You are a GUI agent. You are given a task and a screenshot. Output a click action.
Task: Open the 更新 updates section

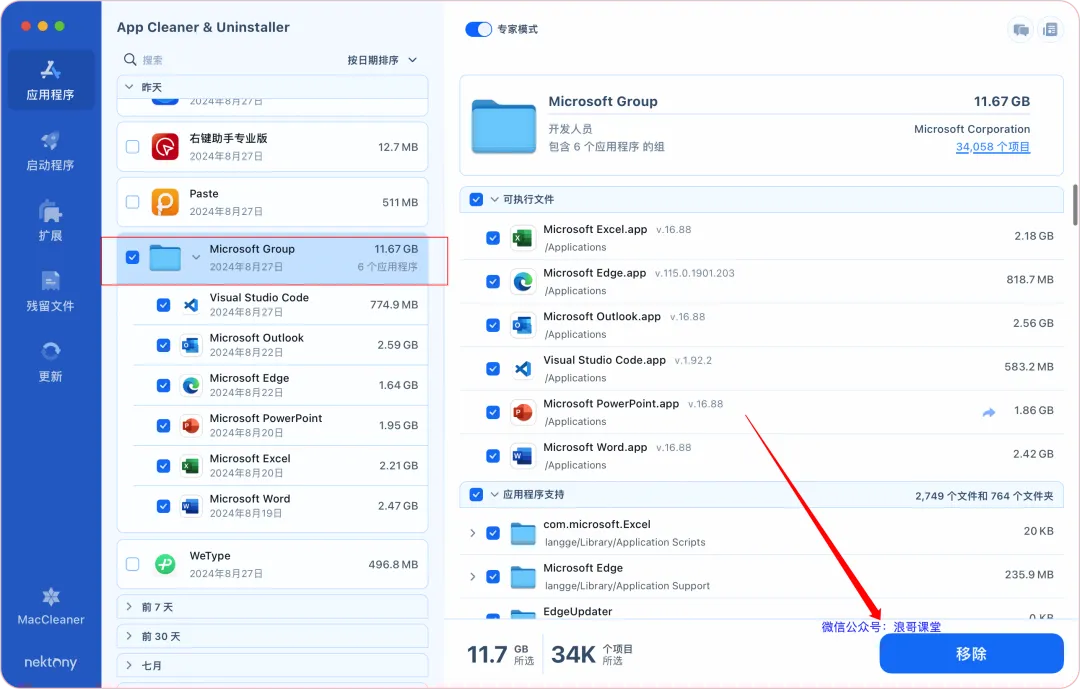[50, 362]
